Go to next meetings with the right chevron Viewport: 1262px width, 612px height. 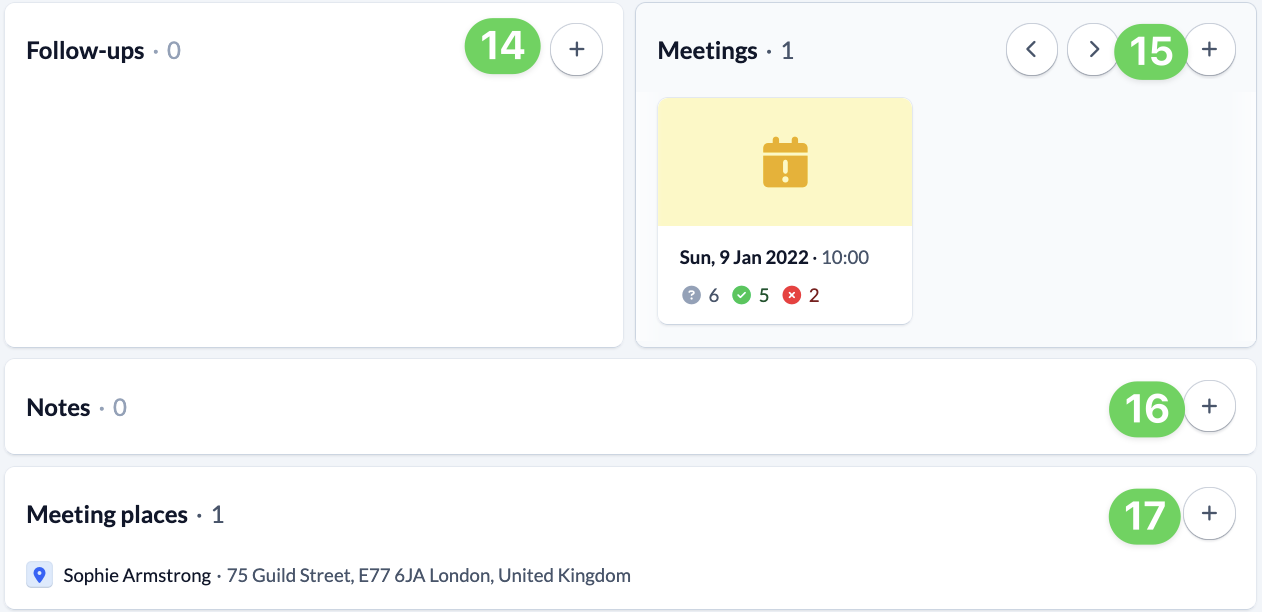click(x=1092, y=49)
